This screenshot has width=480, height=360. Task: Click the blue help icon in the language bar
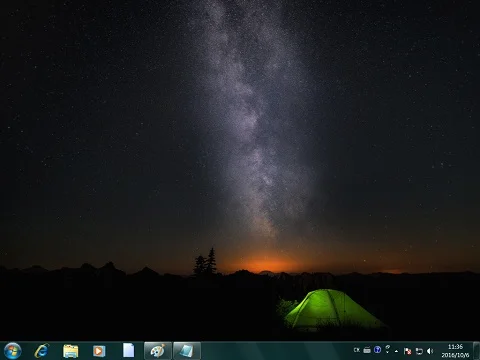[377, 350]
